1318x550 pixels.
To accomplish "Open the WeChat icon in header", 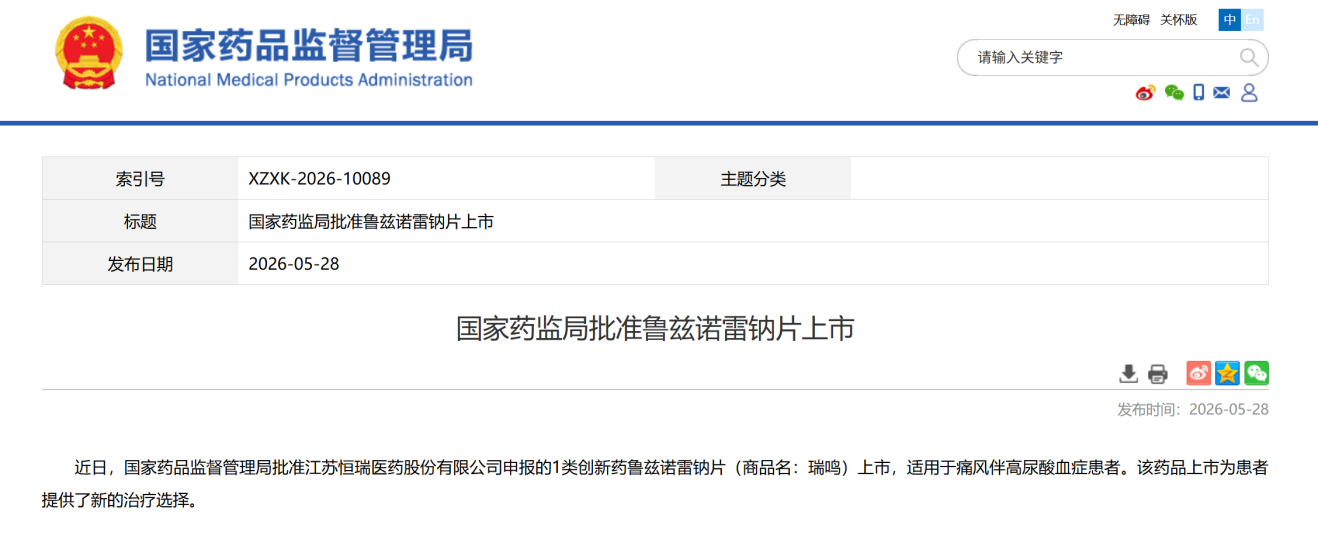I will pyautogui.click(x=1174, y=93).
